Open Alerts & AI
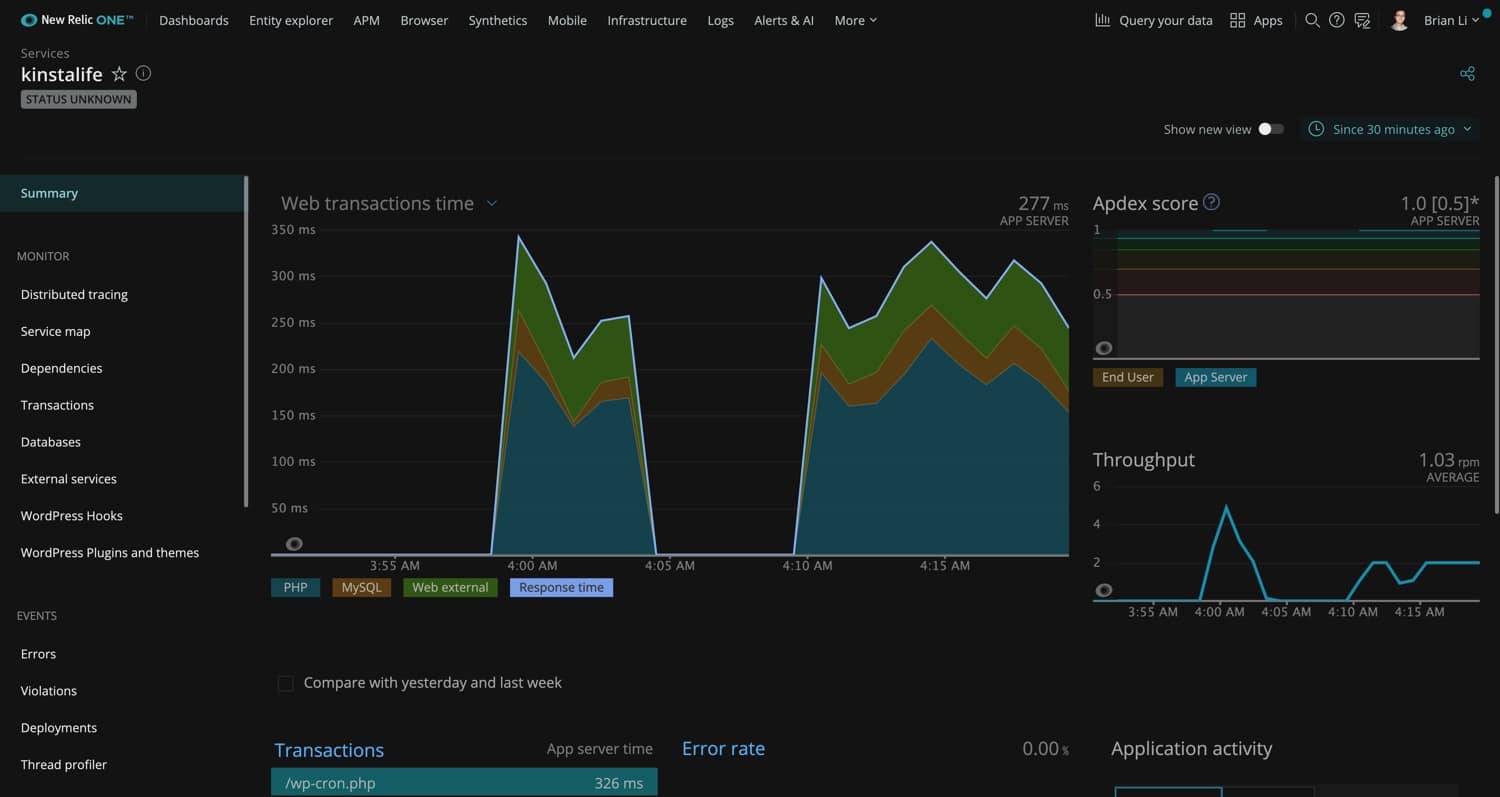Image resolution: width=1500 pixels, height=797 pixels. click(x=784, y=20)
